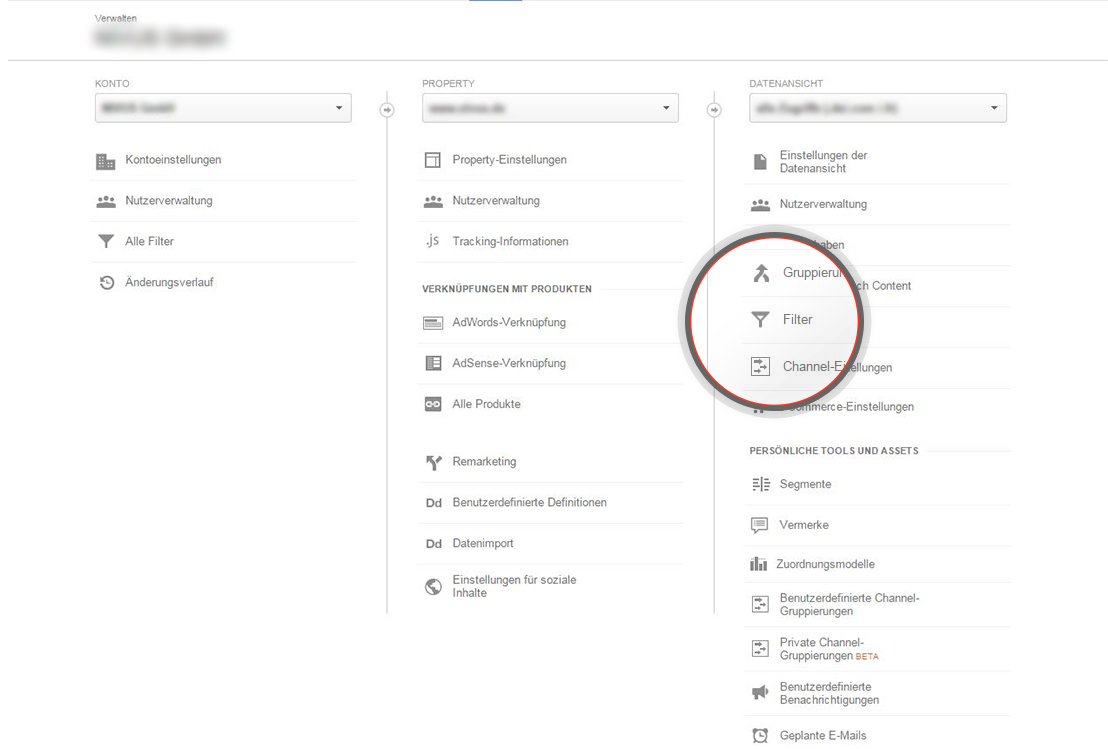This screenshot has height=749, width=1108.
Task: Click the Channel-Einstellungen arrows icon
Action: [760, 367]
